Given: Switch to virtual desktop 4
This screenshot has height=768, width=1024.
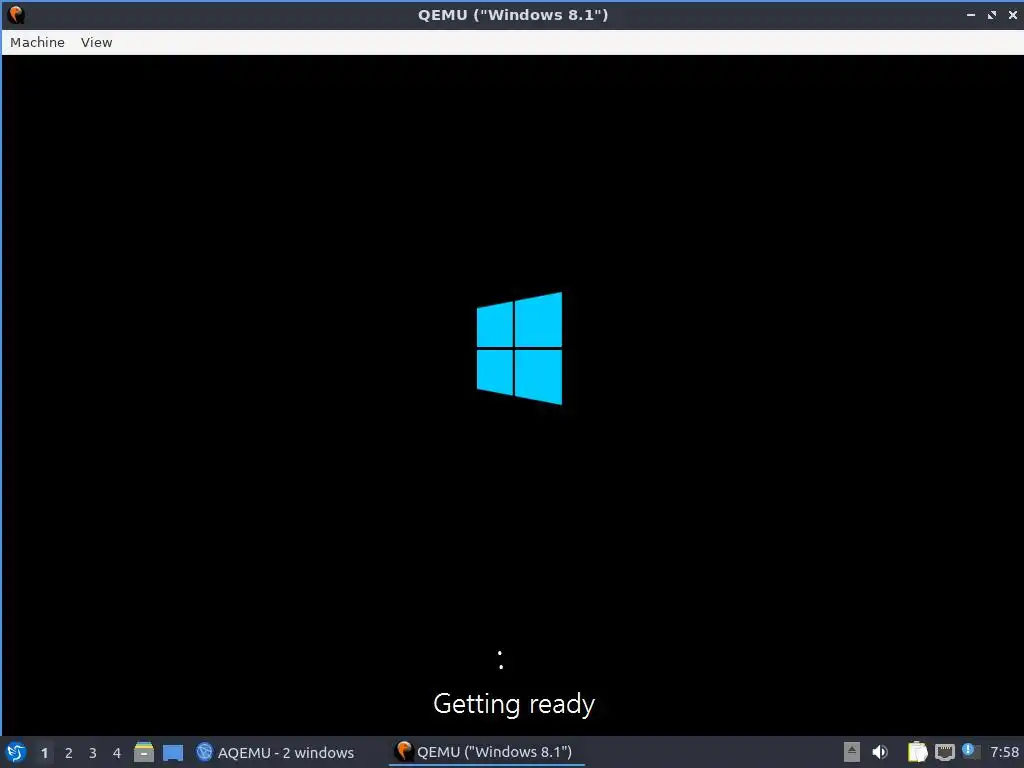Looking at the screenshot, I should pyautogui.click(x=117, y=753).
